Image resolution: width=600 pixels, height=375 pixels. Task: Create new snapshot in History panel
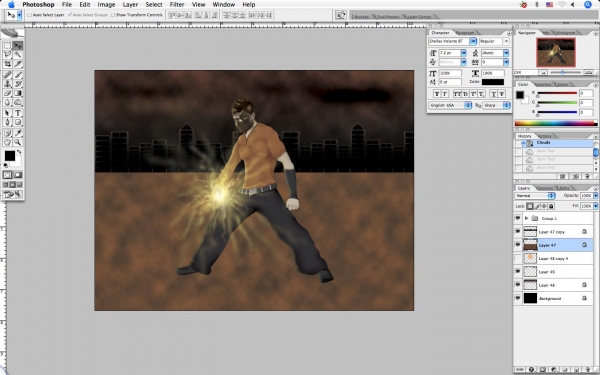click(576, 176)
